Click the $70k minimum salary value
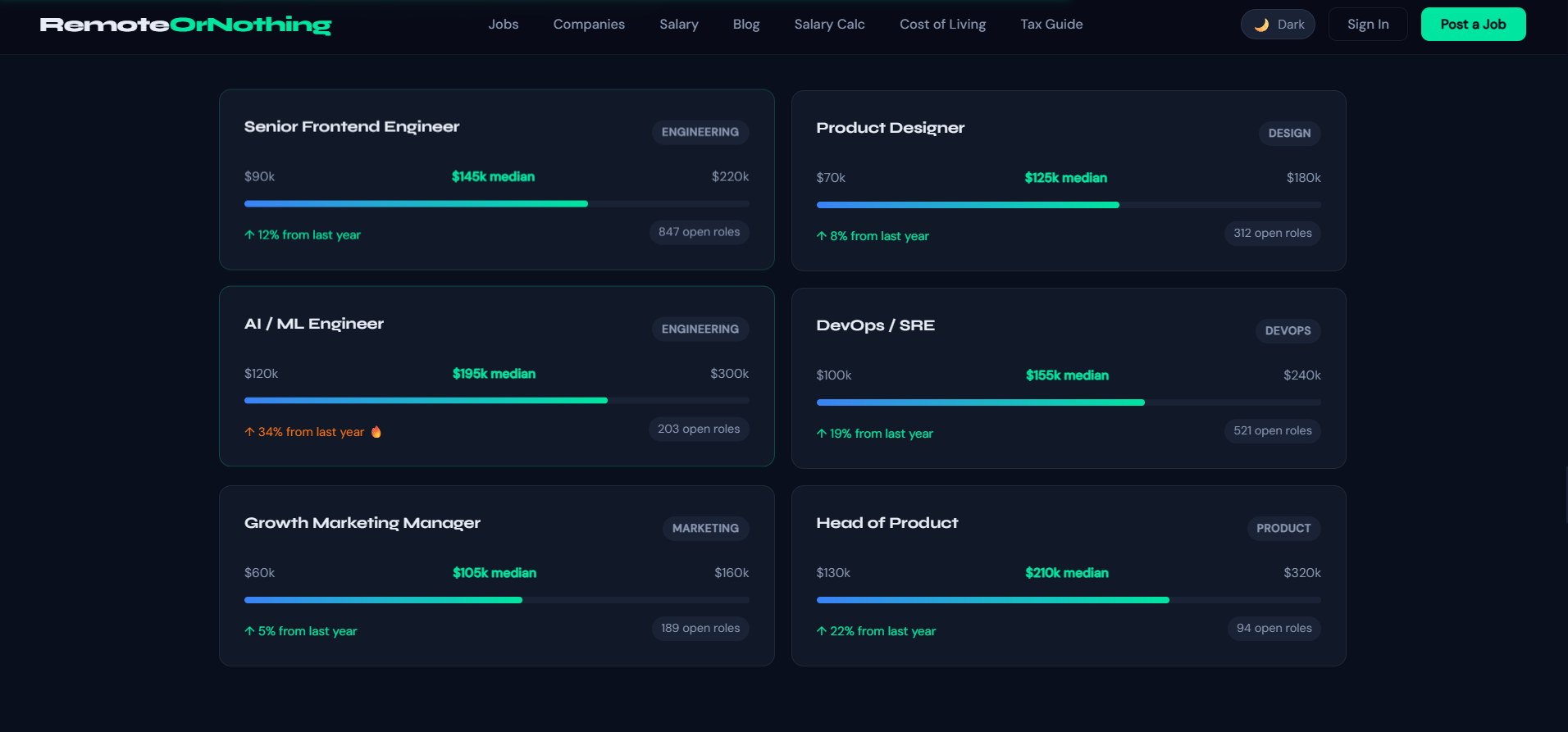The height and width of the screenshot is (732, 1568). pos(831,178)
